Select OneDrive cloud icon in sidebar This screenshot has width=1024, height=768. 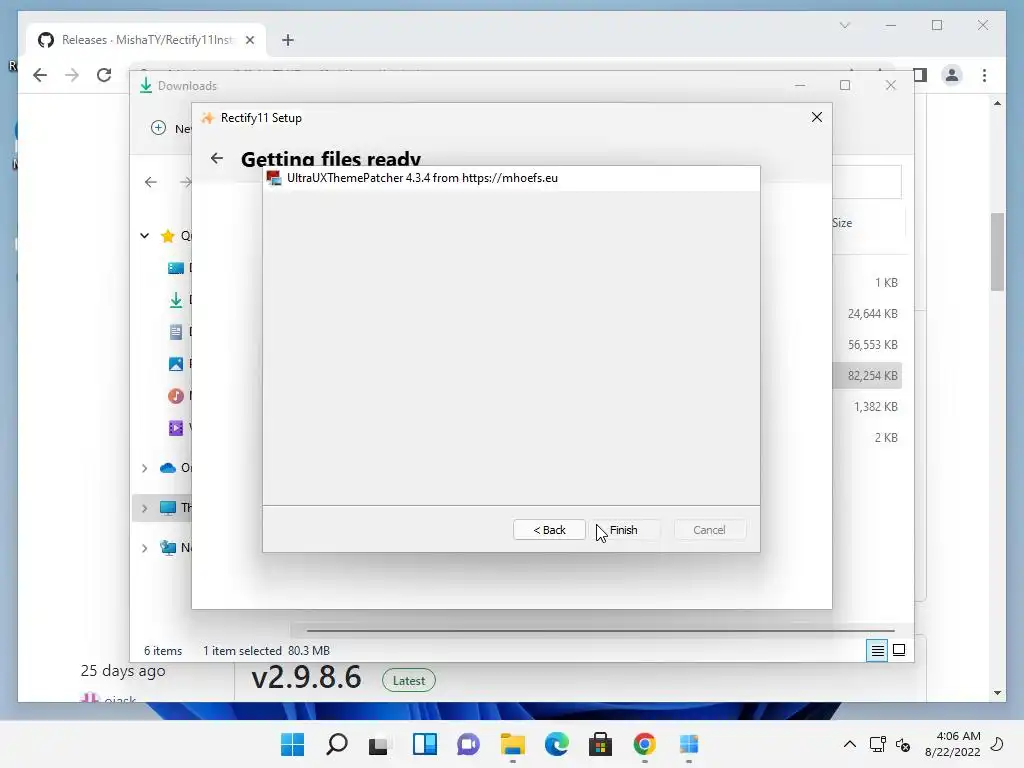coord(168,468)
